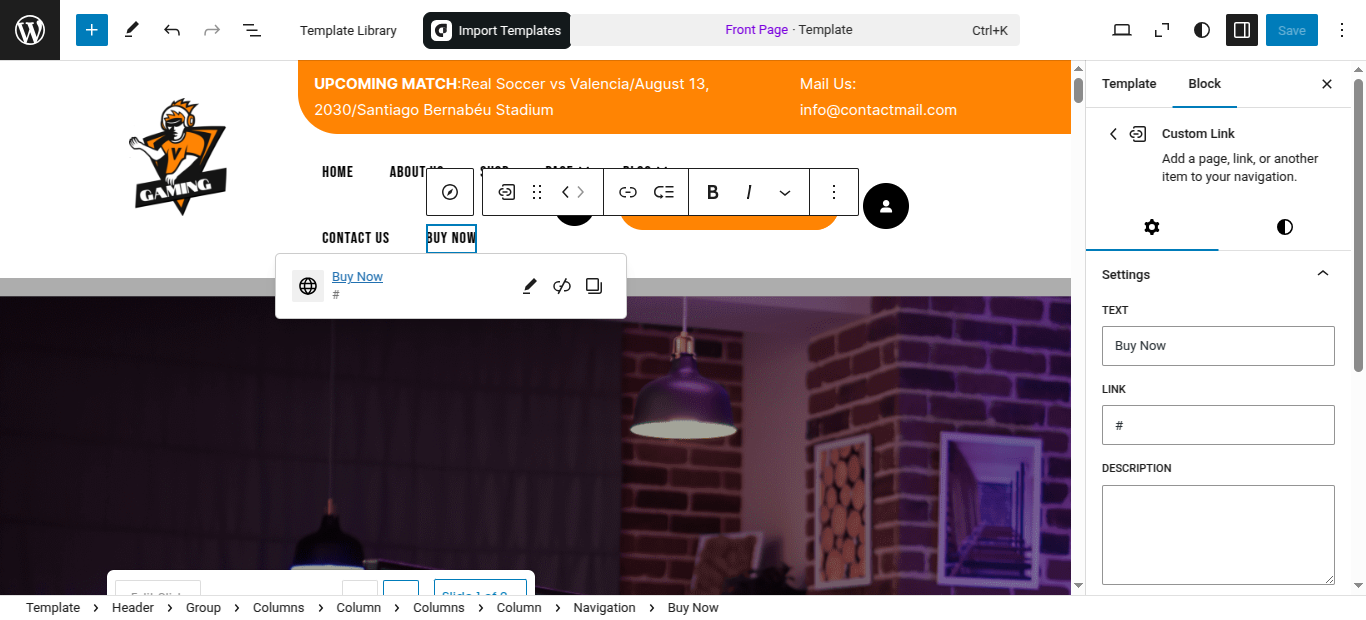Open the Template Library

point(348,31)
